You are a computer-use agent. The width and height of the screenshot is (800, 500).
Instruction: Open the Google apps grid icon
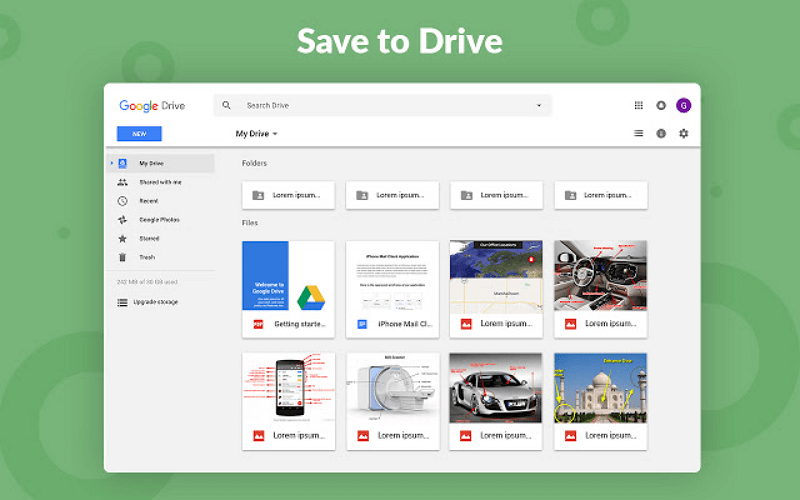[639, 105]
